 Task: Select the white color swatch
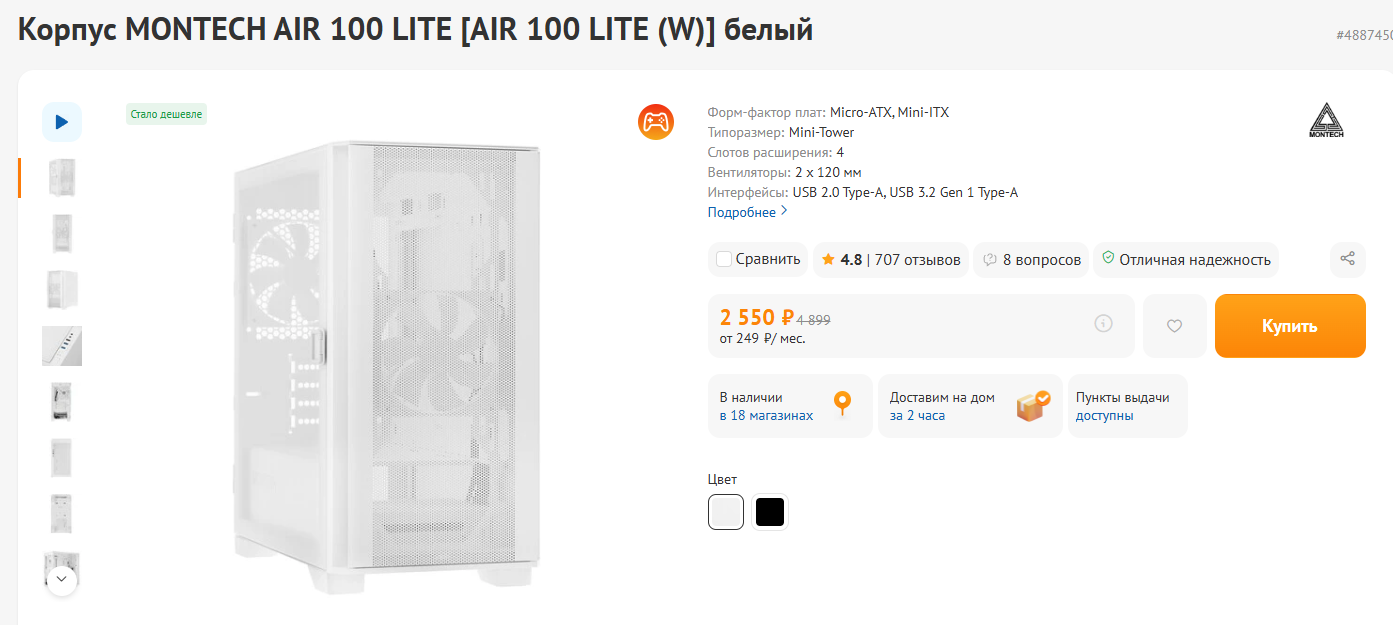click(726, 512)
